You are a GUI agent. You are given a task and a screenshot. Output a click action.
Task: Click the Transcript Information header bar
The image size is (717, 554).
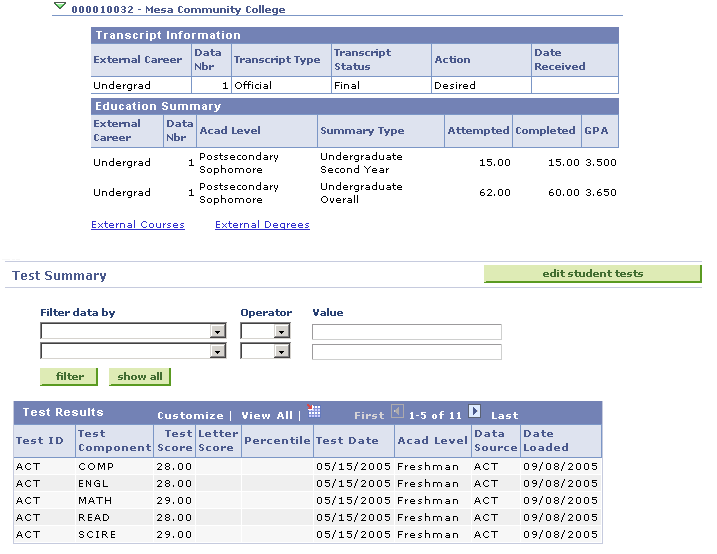355,35
